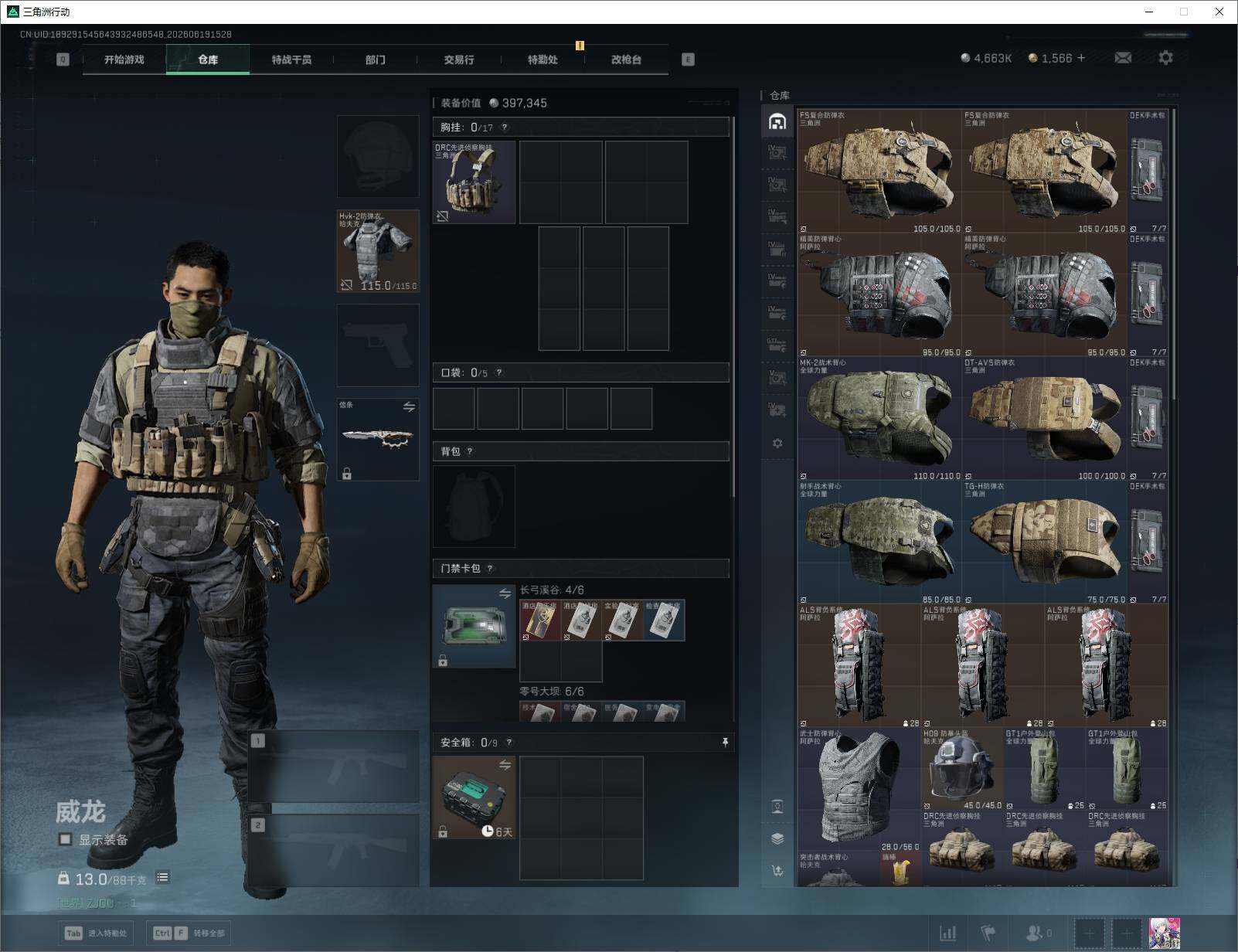Click the 进入特勤处 button

tap(97, 933)
